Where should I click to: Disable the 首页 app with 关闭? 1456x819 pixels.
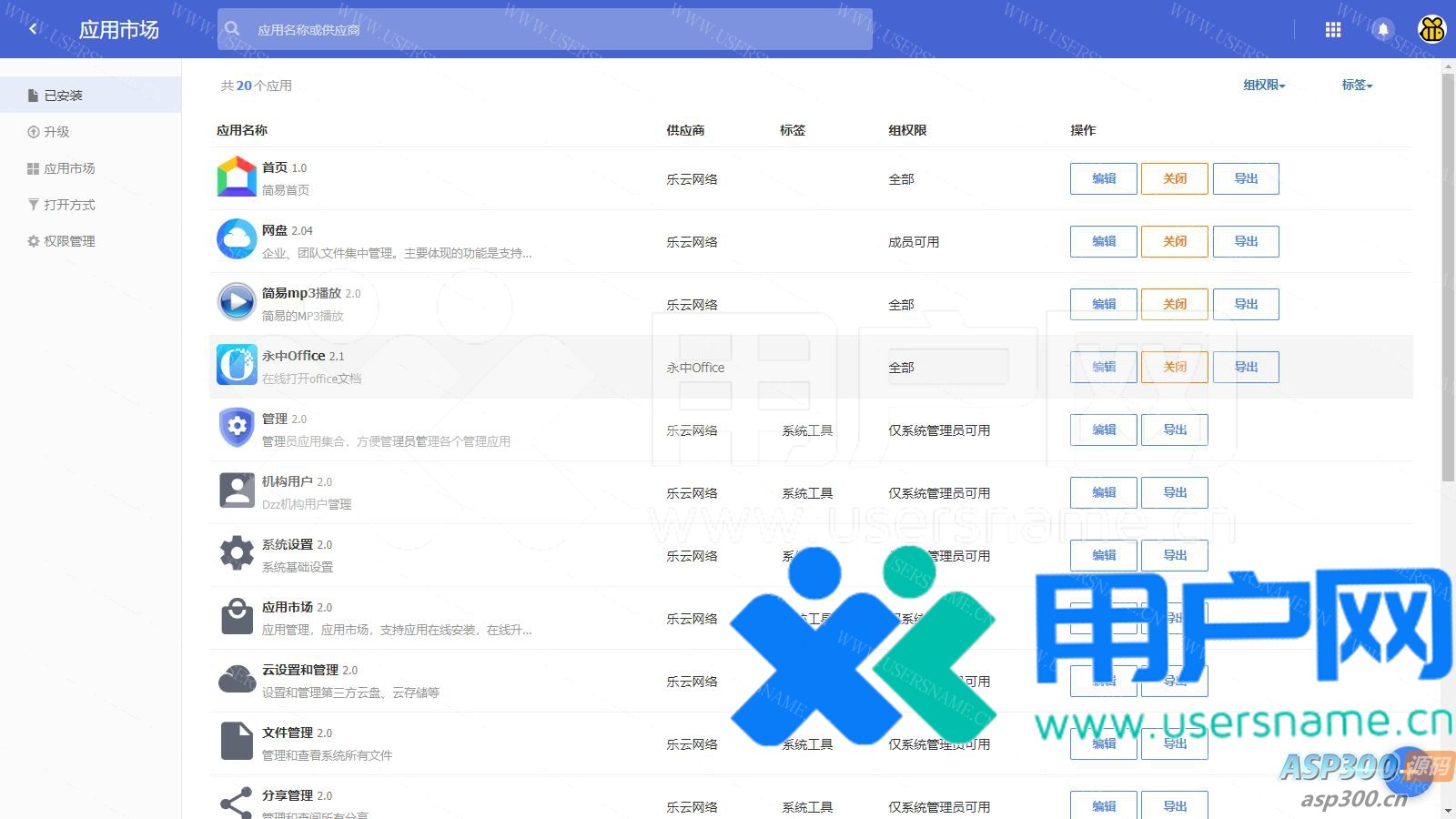point(1175,178)
